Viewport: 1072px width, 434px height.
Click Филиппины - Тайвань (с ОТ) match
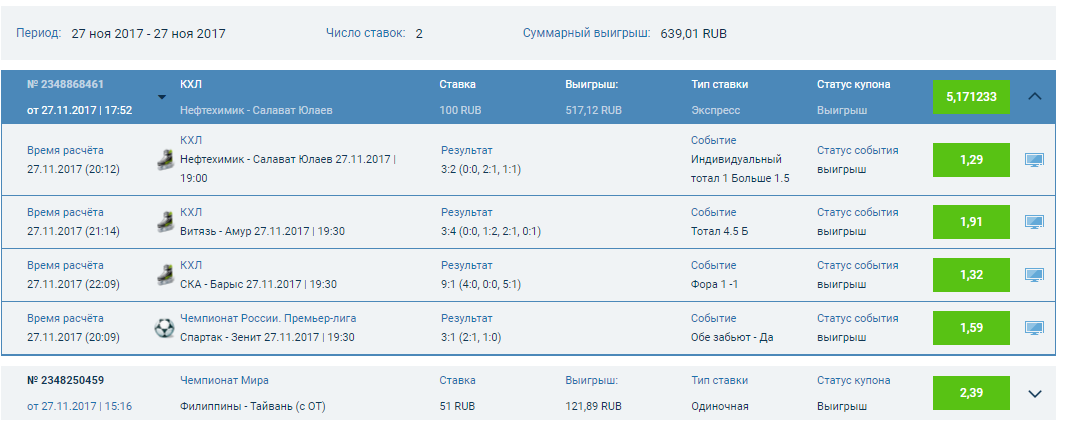click(x=253, y=406)
